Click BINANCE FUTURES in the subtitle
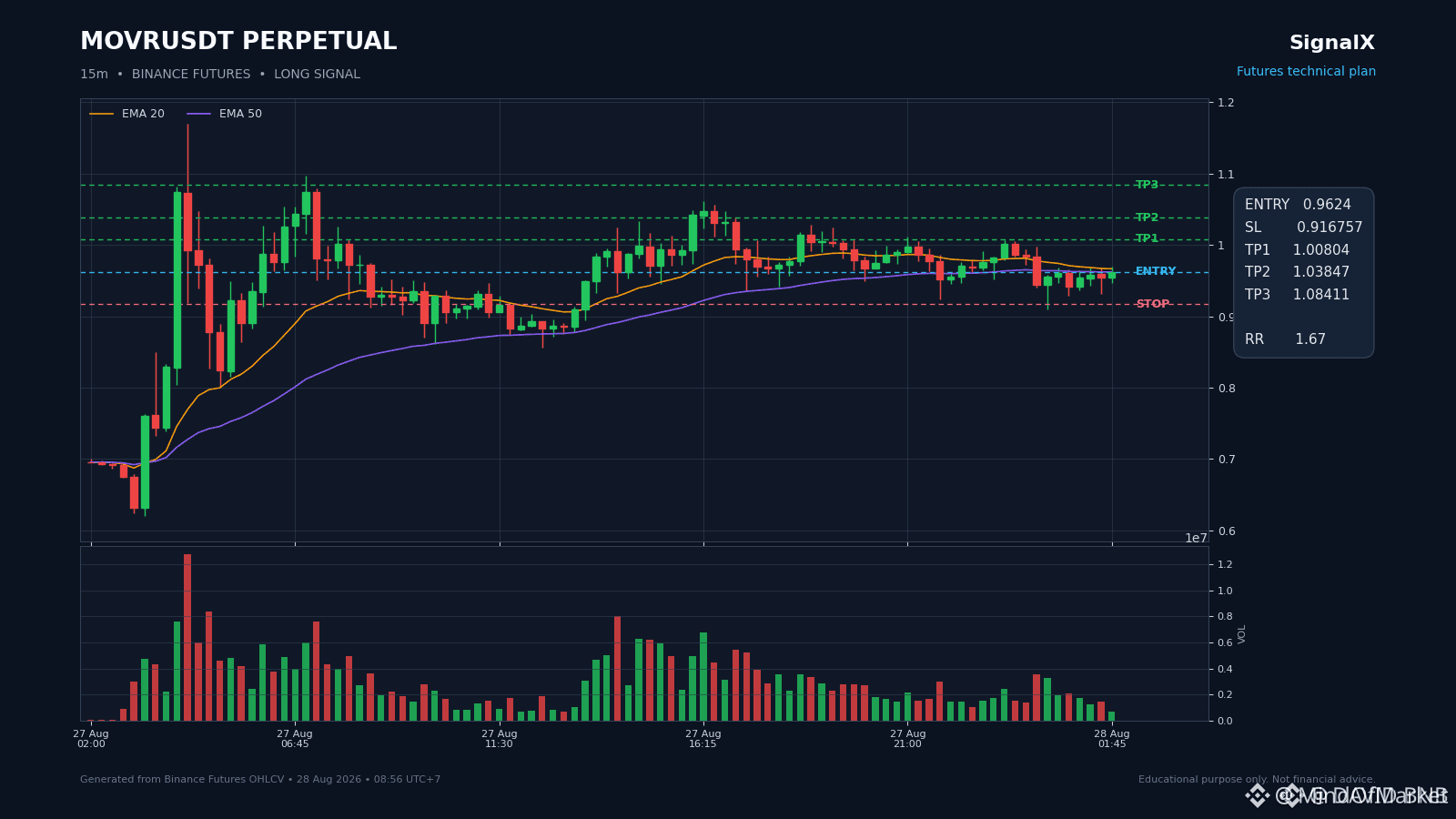Viewport: 1456px width, 819px height. tap(191, 75)
